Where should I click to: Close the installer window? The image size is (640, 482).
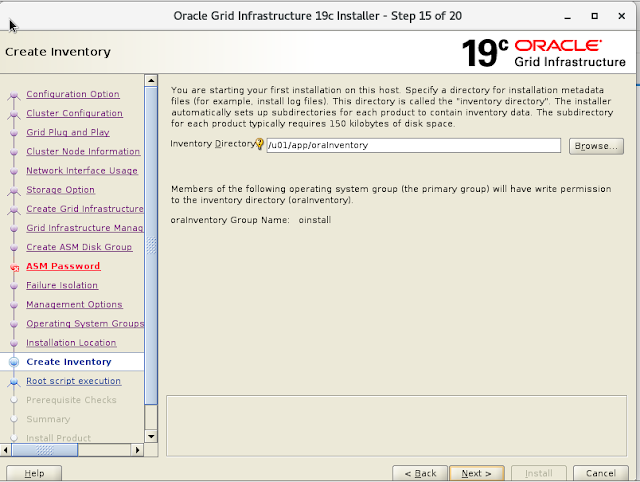[622, 16]
